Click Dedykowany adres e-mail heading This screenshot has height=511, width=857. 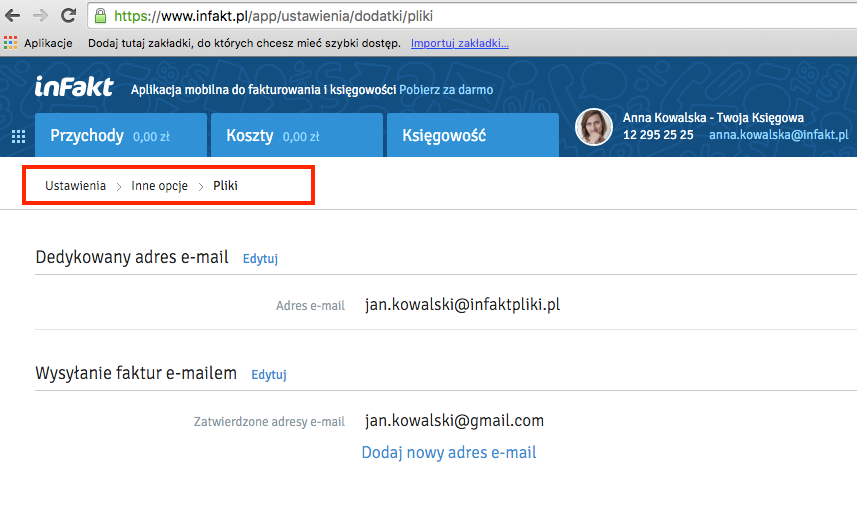(132, 257)
